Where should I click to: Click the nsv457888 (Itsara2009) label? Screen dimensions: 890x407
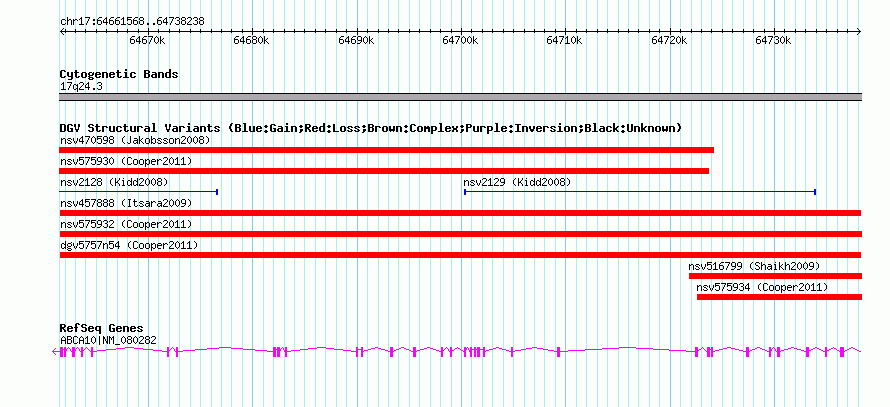[x=126, y=203]
